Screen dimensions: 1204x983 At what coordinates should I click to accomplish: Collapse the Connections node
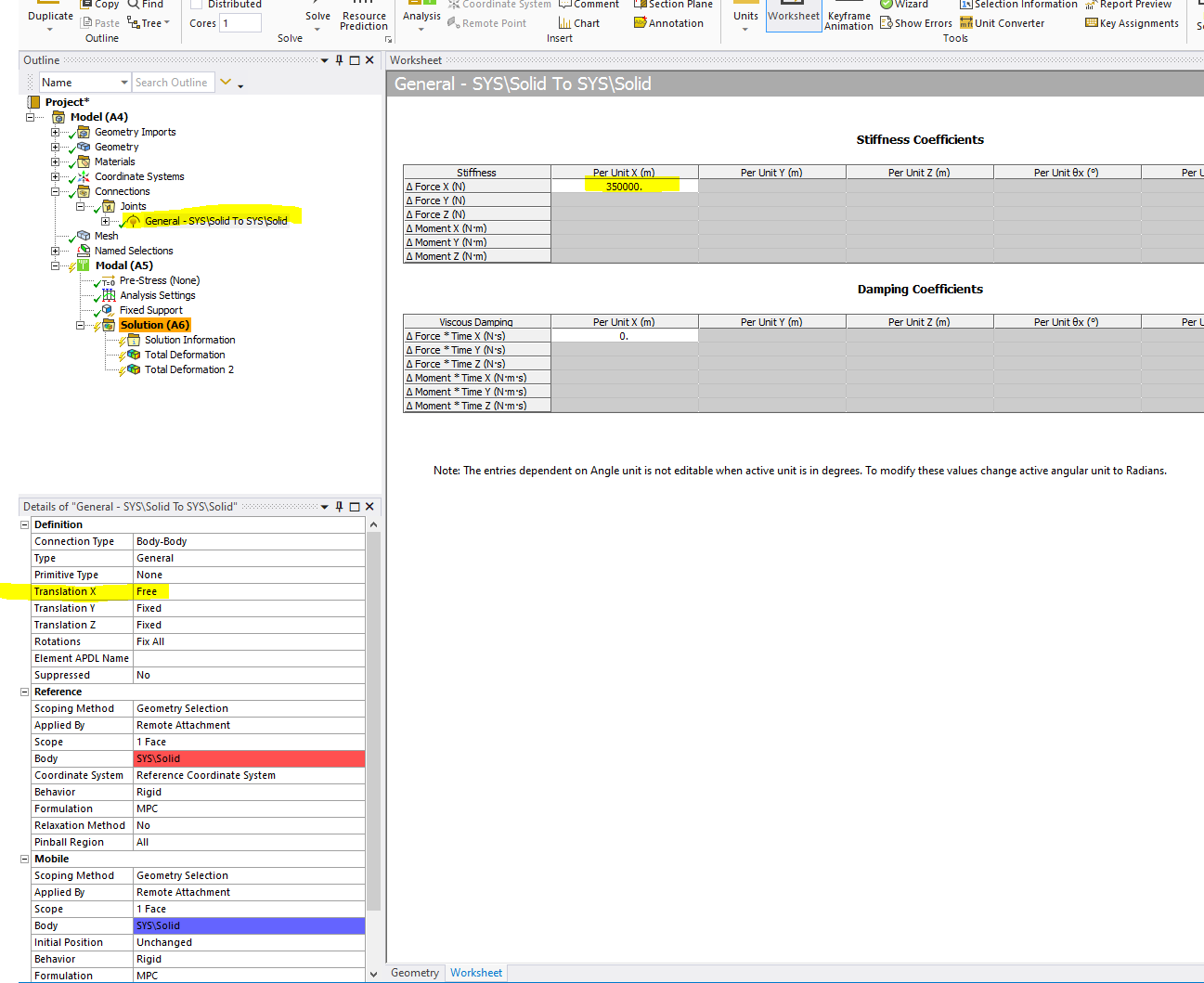tap(56, 191)
